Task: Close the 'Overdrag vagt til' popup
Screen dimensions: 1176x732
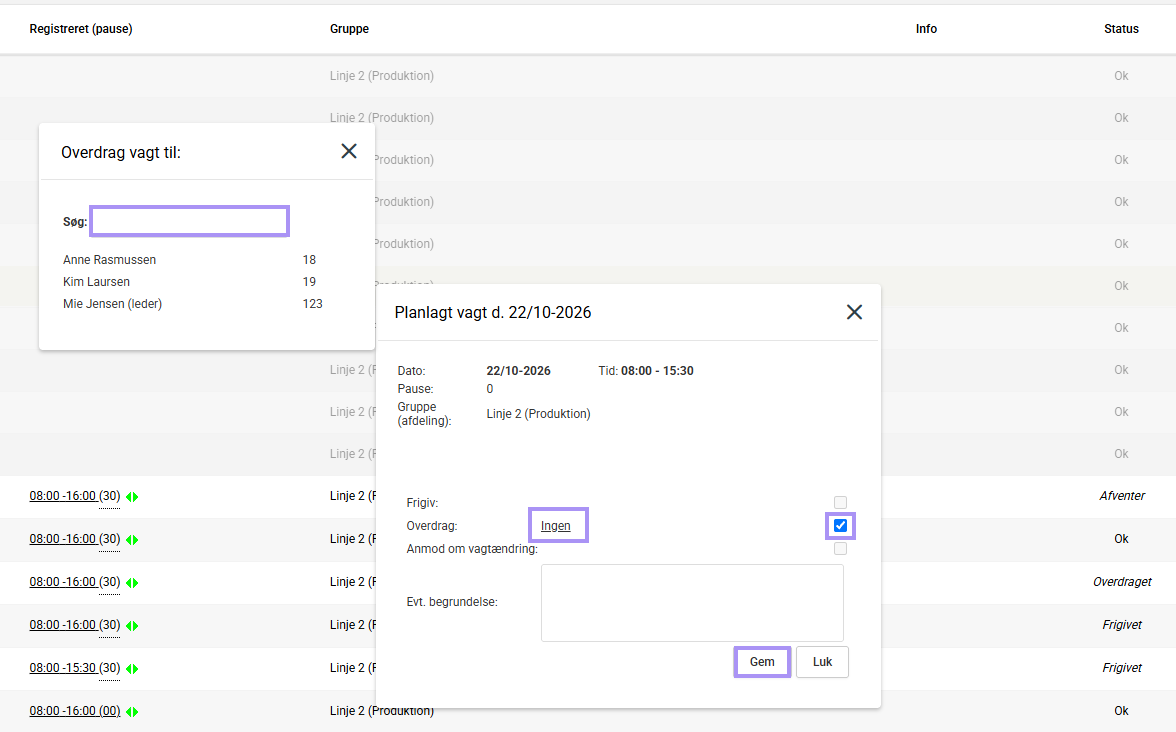Action: [x=349, y=151]
